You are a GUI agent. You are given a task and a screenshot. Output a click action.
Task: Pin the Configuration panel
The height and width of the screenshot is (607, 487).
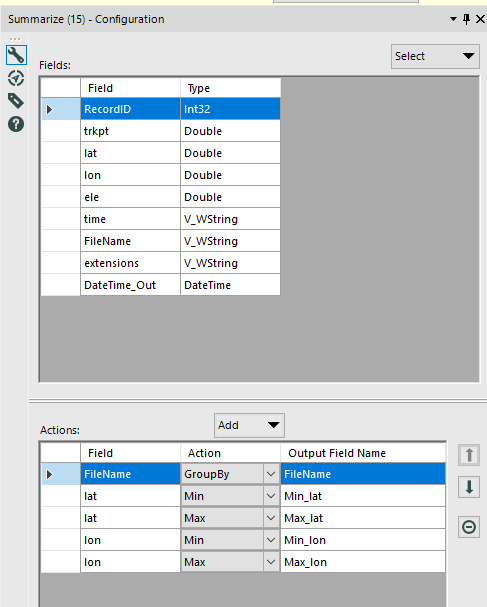pyautogui.click(x=466, y=19)
